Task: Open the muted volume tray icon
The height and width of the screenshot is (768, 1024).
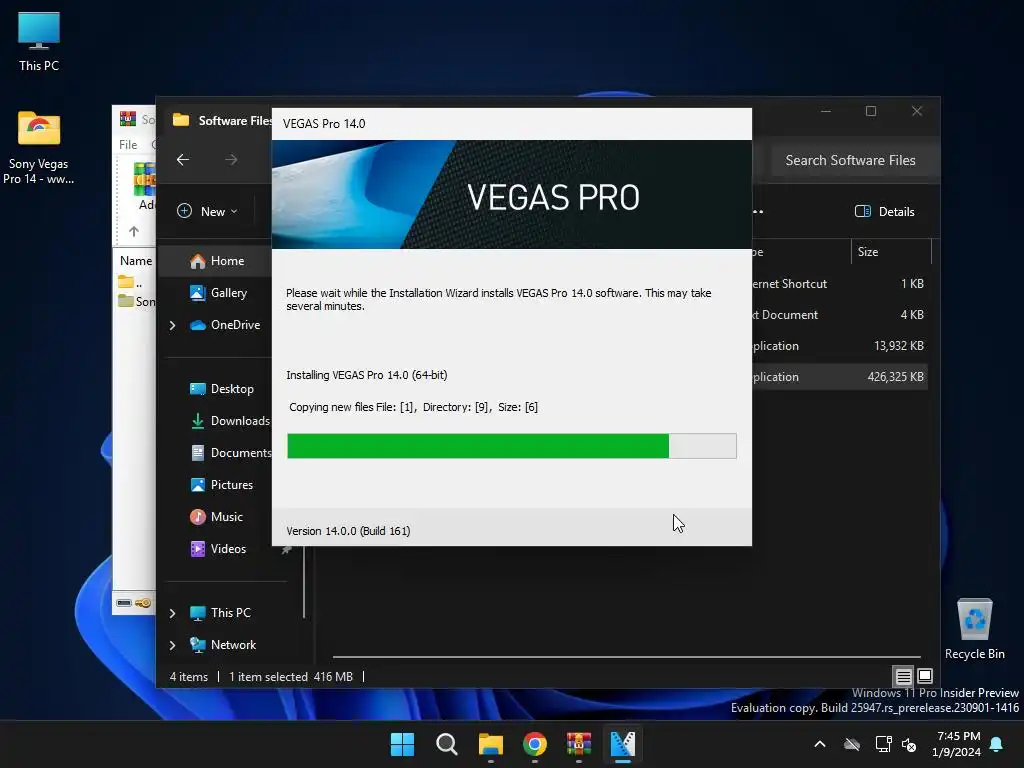Action: (908, 744)
